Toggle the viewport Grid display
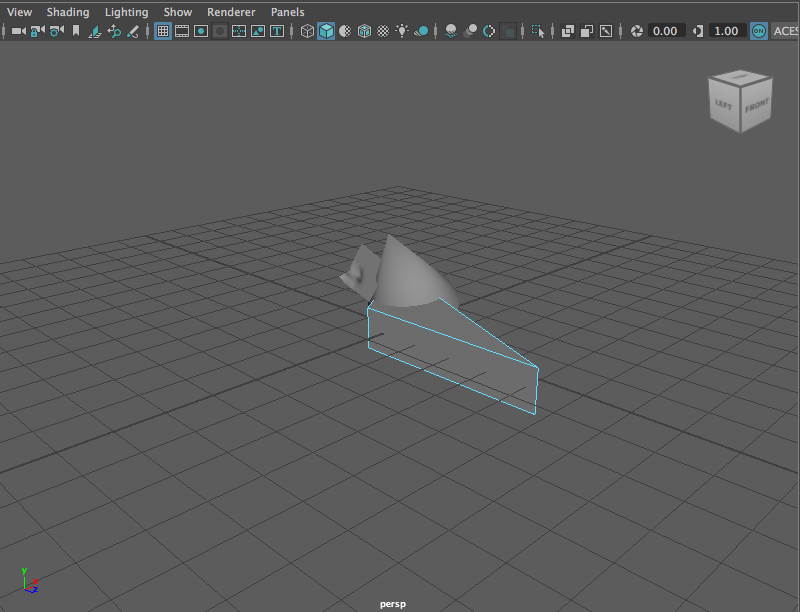 [163, 31]
